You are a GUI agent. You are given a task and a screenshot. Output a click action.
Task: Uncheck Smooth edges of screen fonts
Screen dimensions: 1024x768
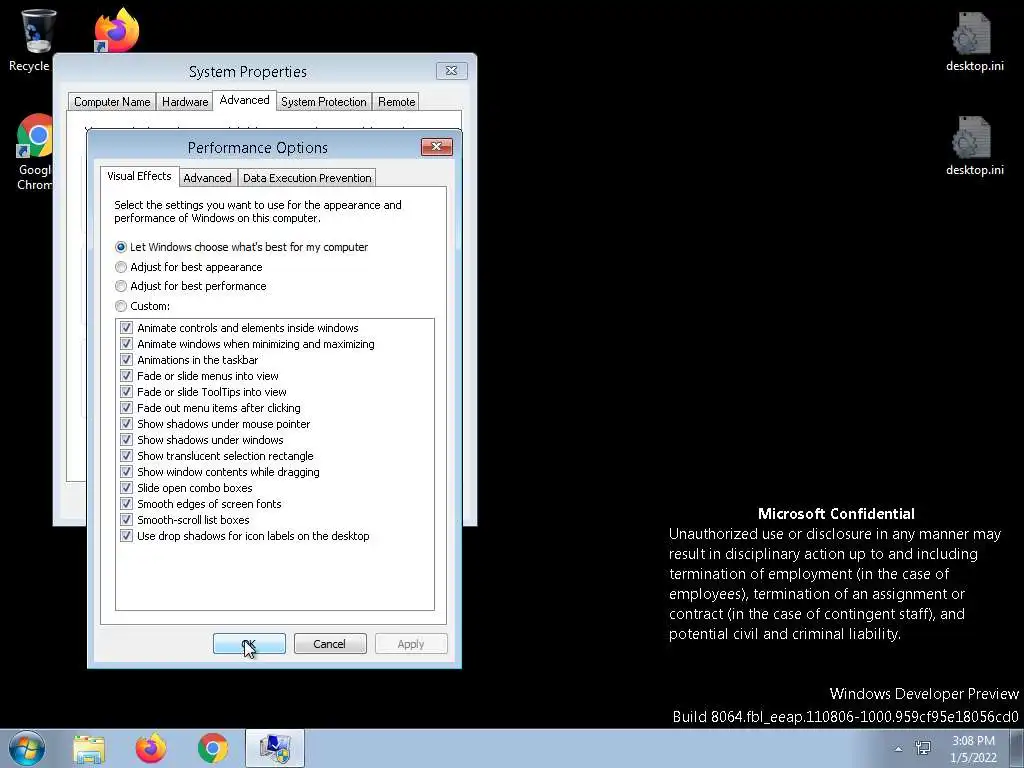click(x=126, y=504)
